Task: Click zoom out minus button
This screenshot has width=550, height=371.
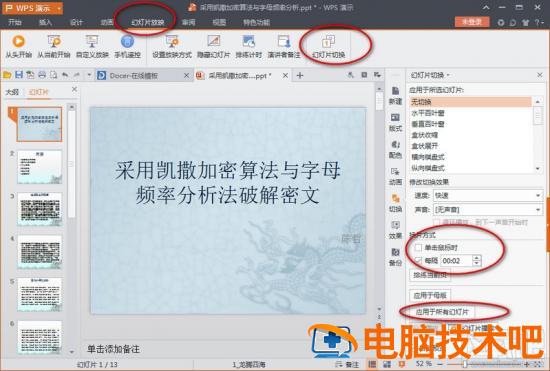Action: pos(440,364)
